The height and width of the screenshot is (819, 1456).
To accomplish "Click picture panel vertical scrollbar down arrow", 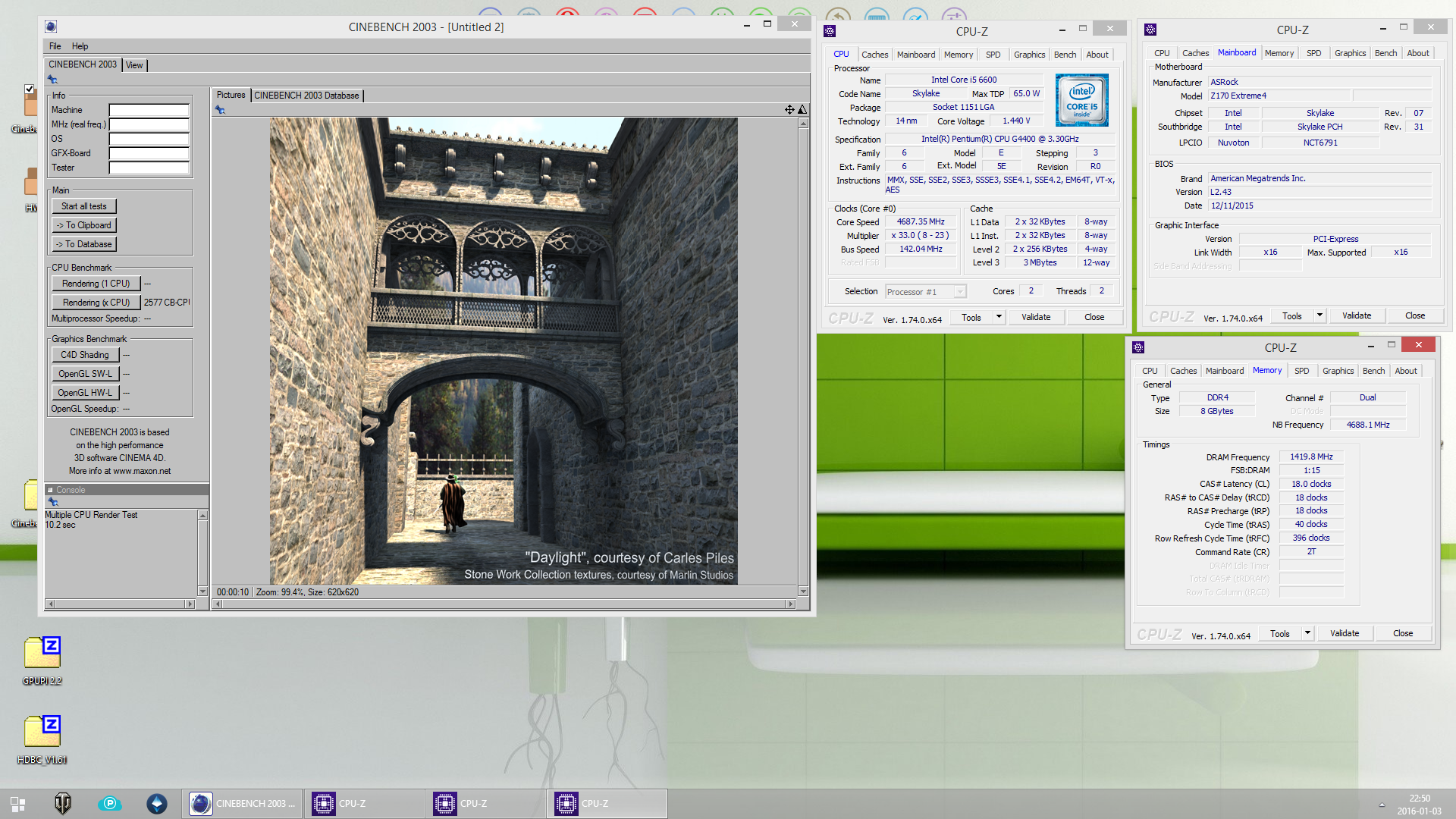I will tap(803, 591).
